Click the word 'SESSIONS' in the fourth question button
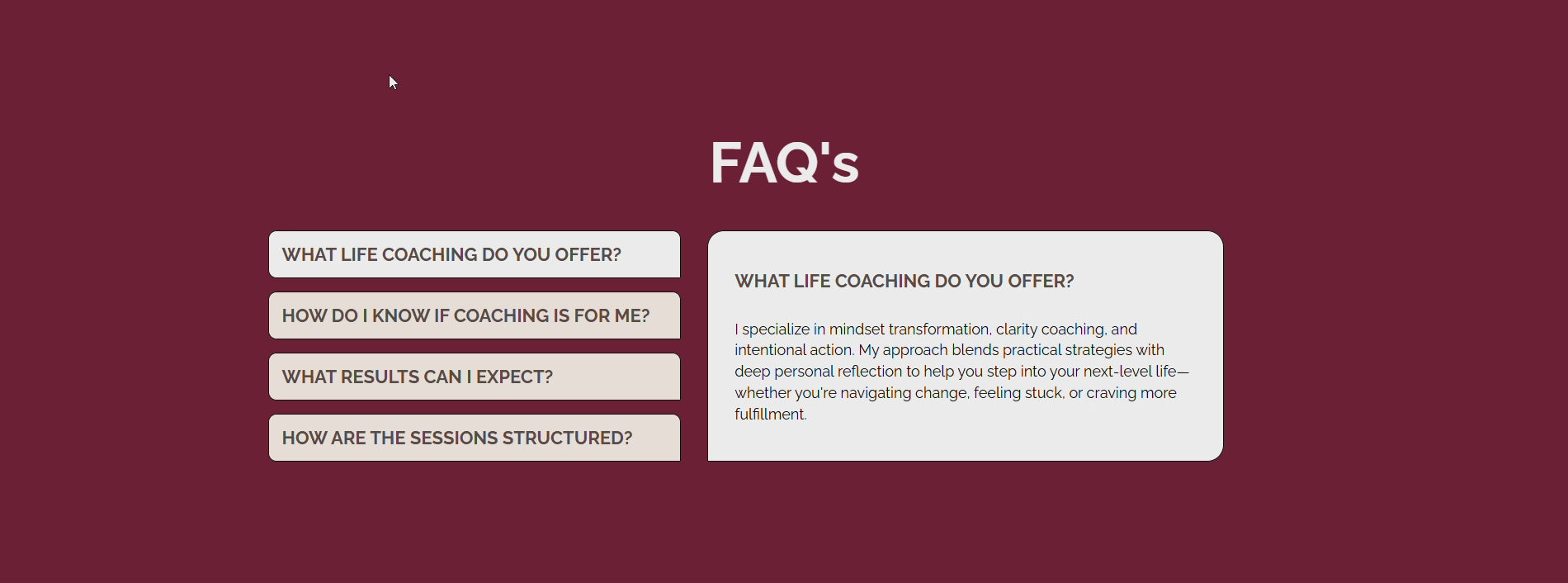Screen dimensions: 1568x583 (x=454, y=438)
